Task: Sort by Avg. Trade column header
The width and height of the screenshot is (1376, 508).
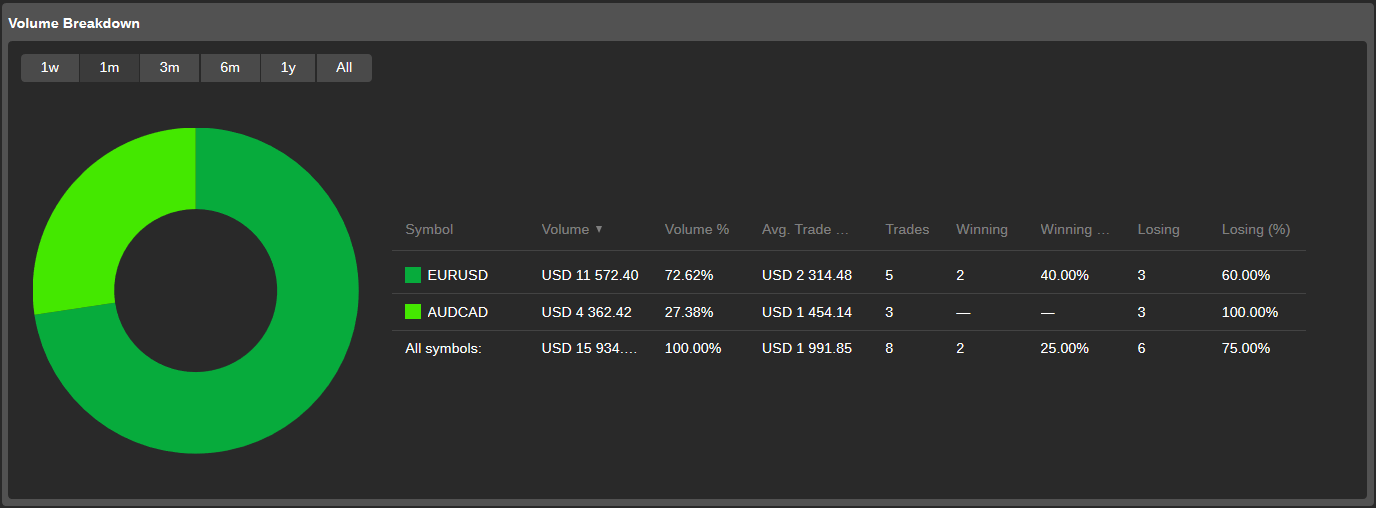Action: coord(804,229)
